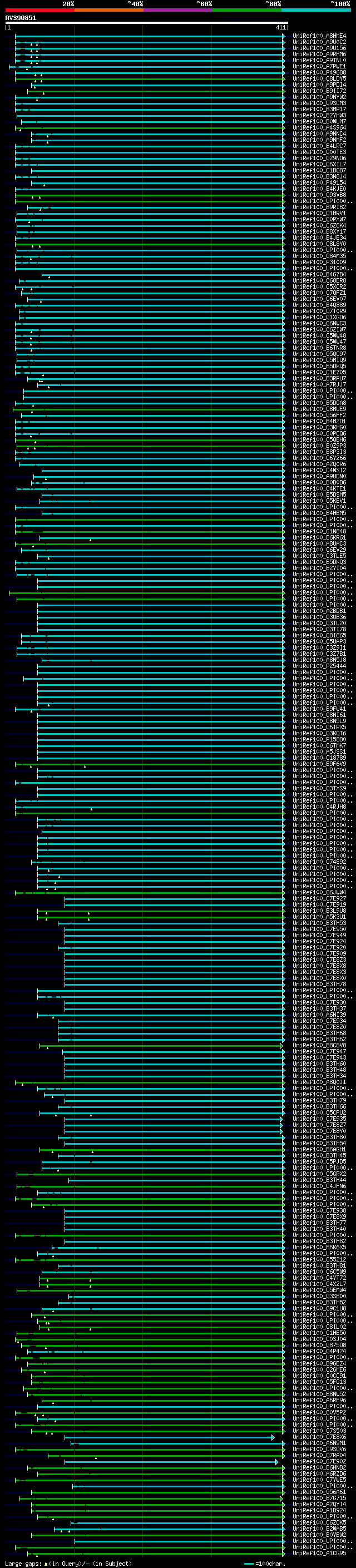
Task: Click the UniRef100_C5XCR2 label
Action: (x=319, y=286)
